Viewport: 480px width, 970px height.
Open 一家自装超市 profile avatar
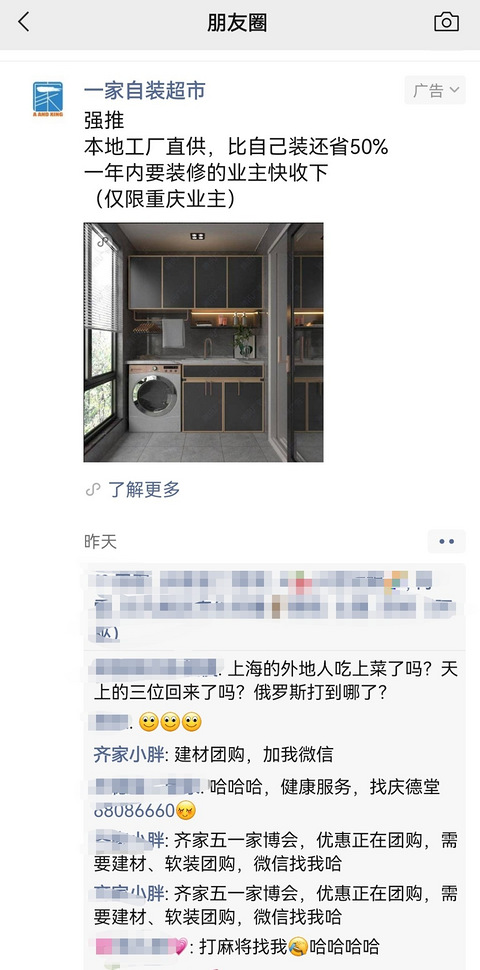pyautogui.click(x=48, y=98)
